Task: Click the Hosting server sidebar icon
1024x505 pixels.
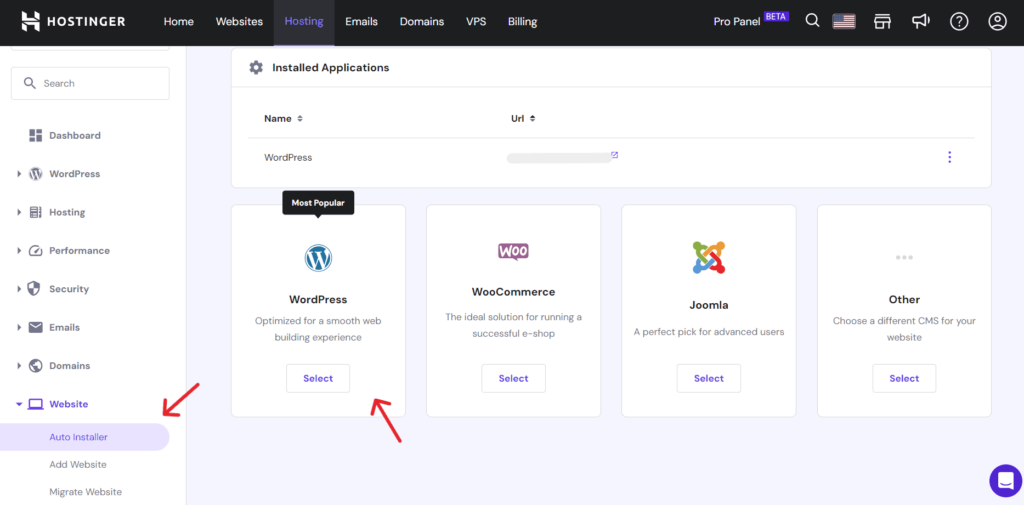Action: coord(36,212)
